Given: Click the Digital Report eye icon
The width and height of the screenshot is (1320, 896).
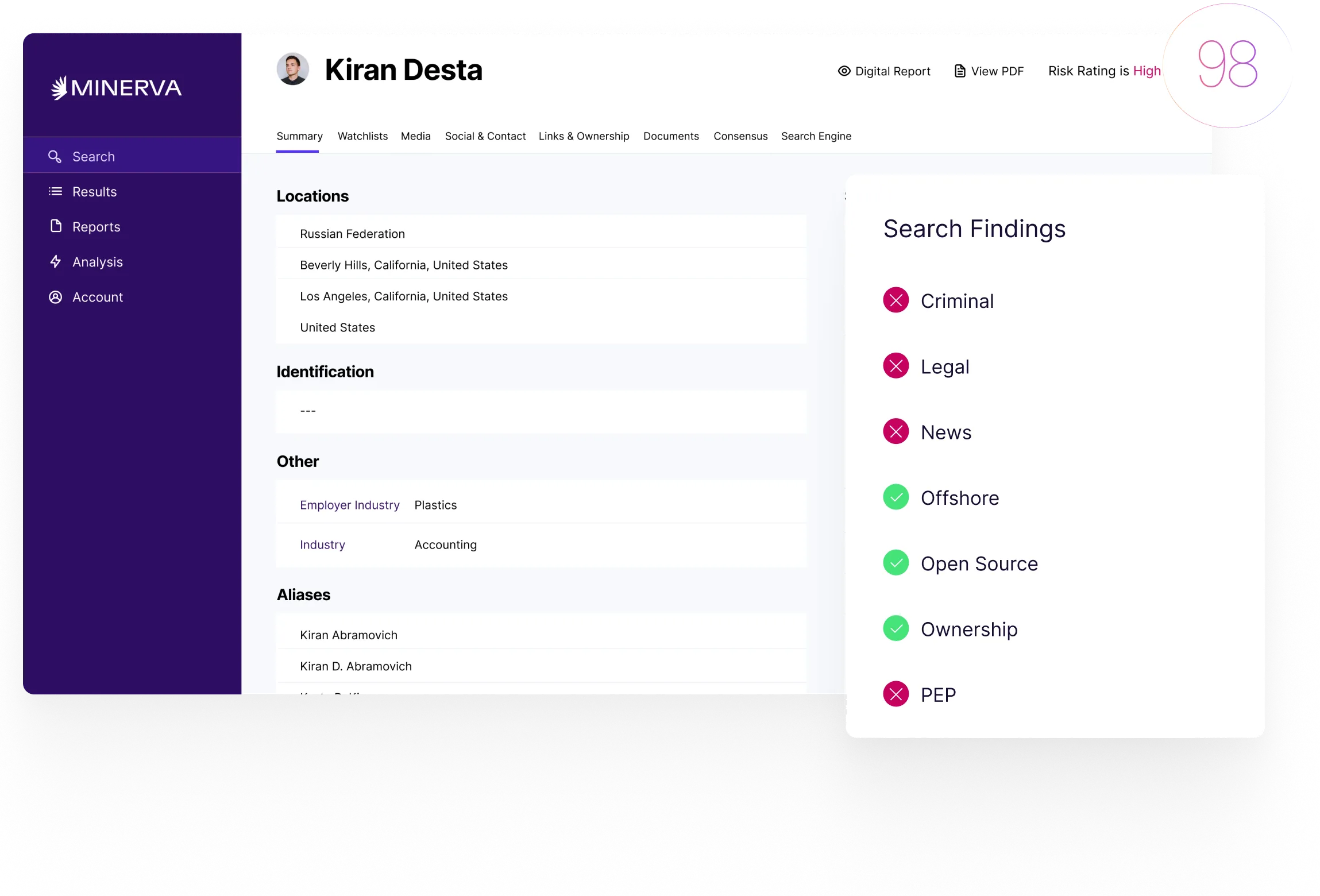Looking at the screenshot, I should pos(843,70).
